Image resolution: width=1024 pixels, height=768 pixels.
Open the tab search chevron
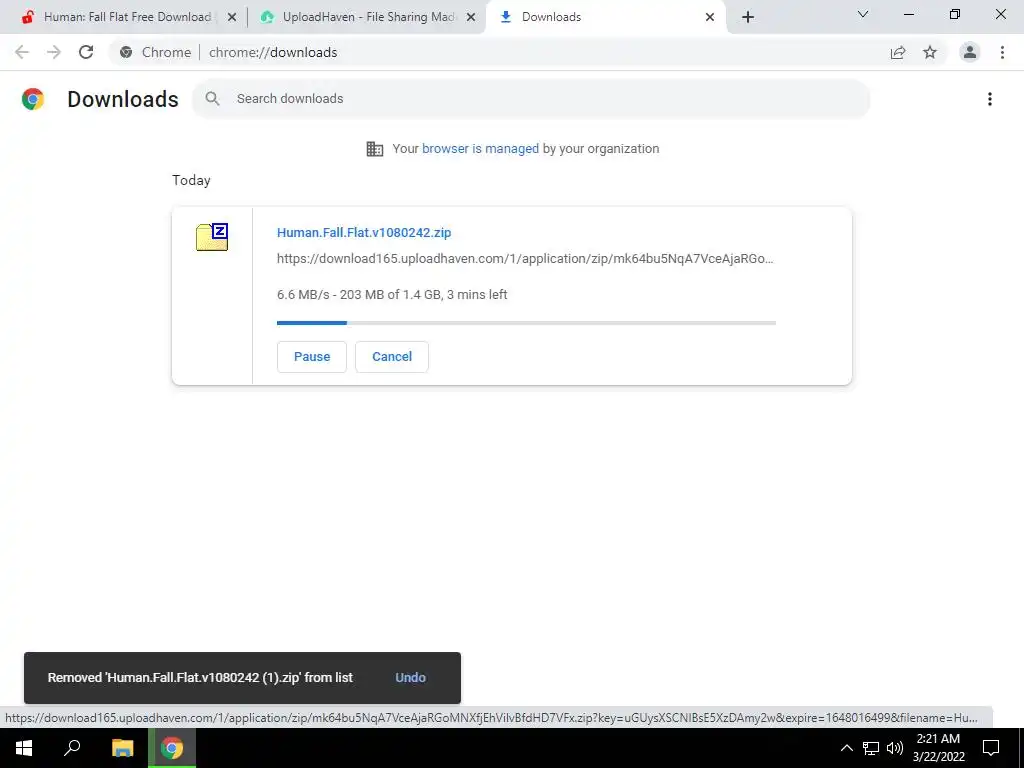coord(863,14)
